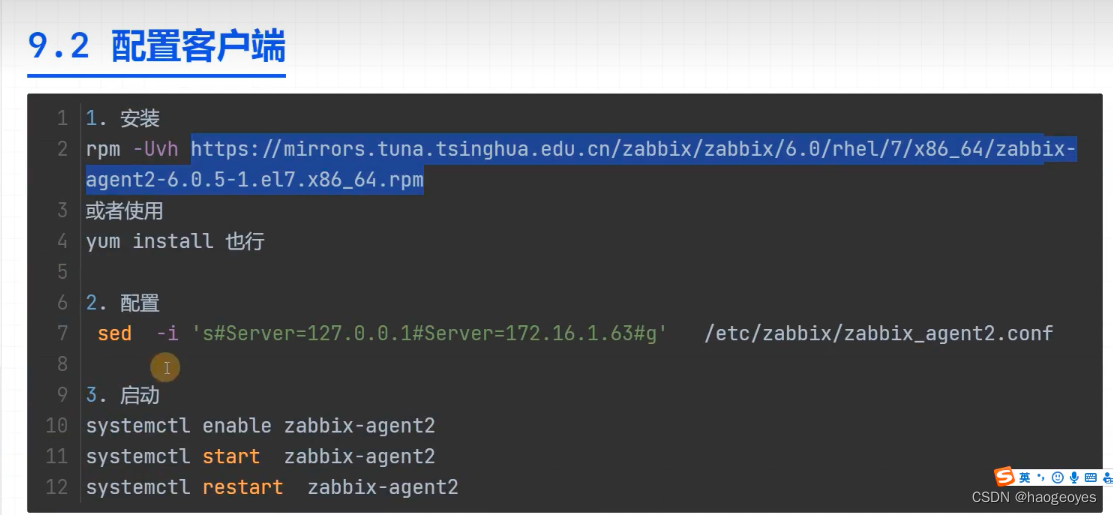Image resolution: width=1113 pixels, height=515 pixels.
Task: Click line number 12 in the gutter
Action: click(57, 487)
